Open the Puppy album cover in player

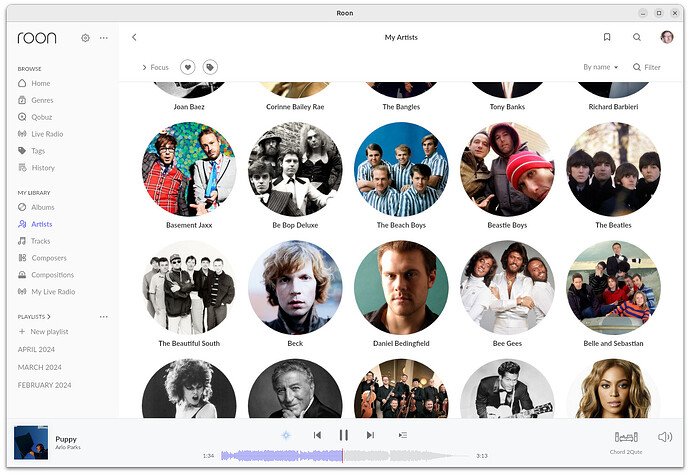(x=31, y=442)
